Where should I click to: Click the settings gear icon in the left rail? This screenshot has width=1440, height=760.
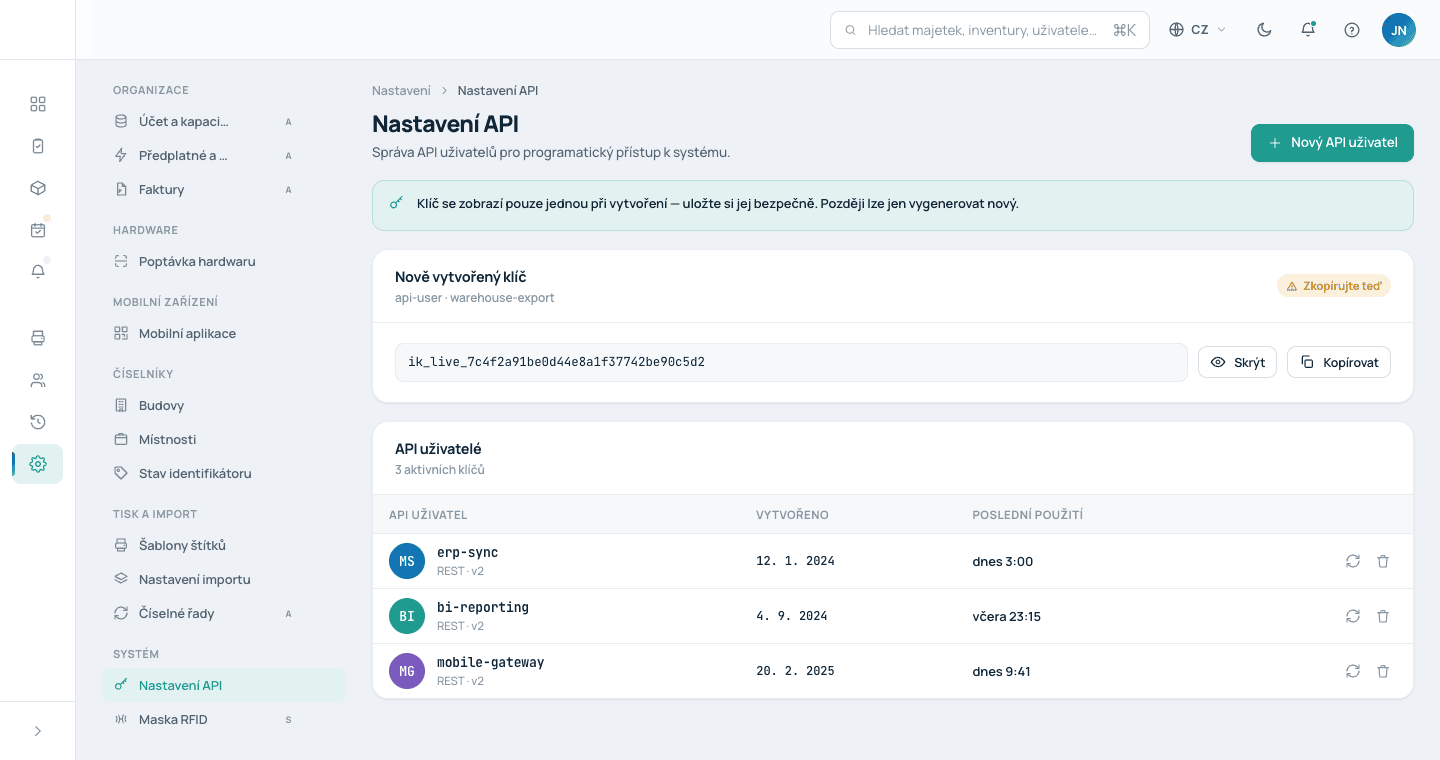(38, 464)
